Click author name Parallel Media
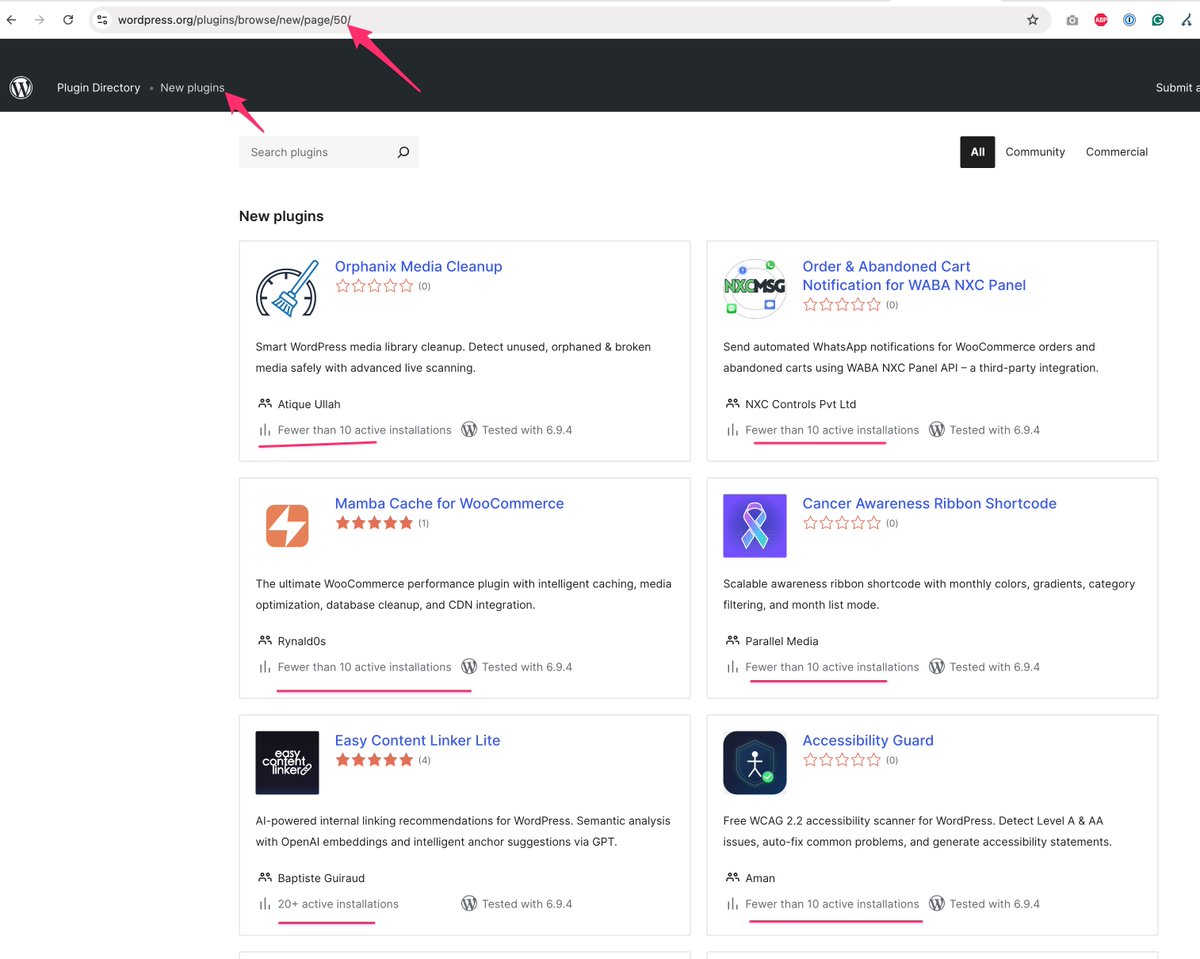The width and height of the screenshot is (1200, 959). click(x=782, y=641)
